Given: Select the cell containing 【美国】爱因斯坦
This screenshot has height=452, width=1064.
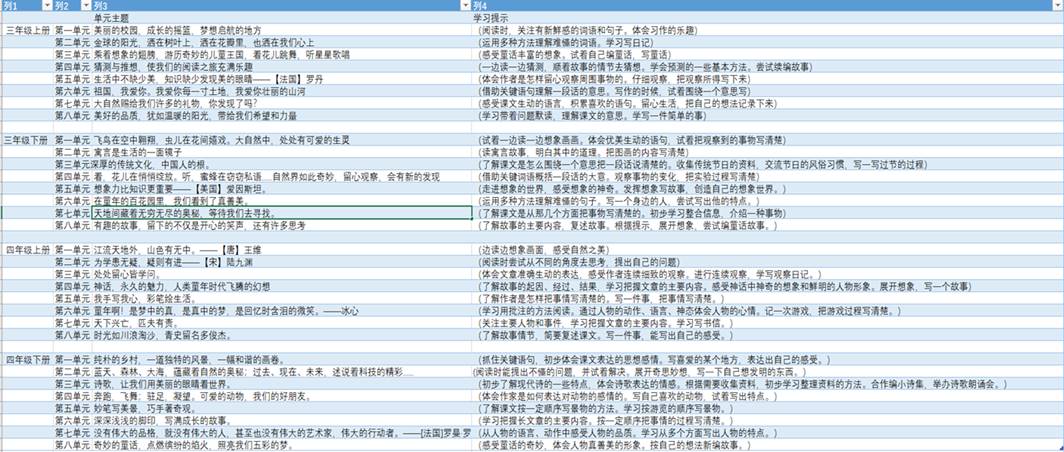Looking at the screenshot, I should coord(199,187).
